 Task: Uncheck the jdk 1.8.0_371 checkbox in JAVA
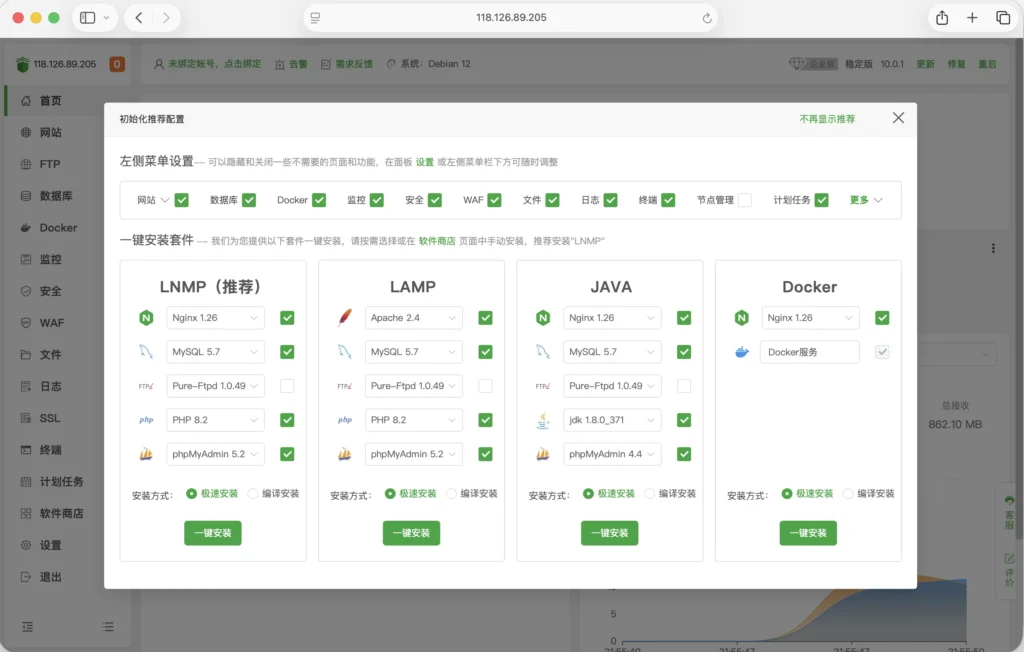(x=684, y=420)
